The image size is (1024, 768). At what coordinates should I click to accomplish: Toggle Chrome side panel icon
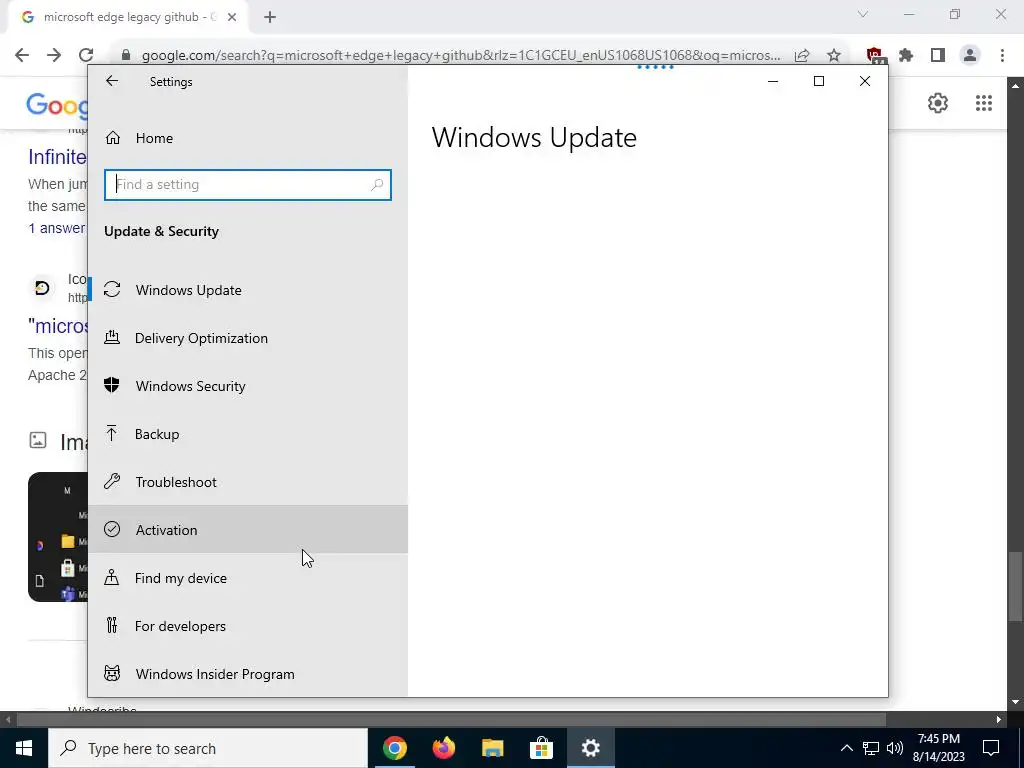[938, 56]
